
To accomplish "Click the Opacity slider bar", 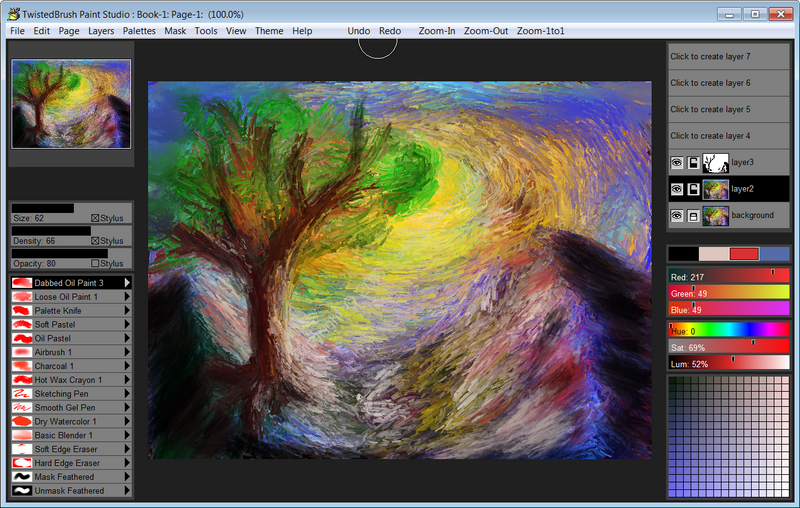I will tap(71, 253).
